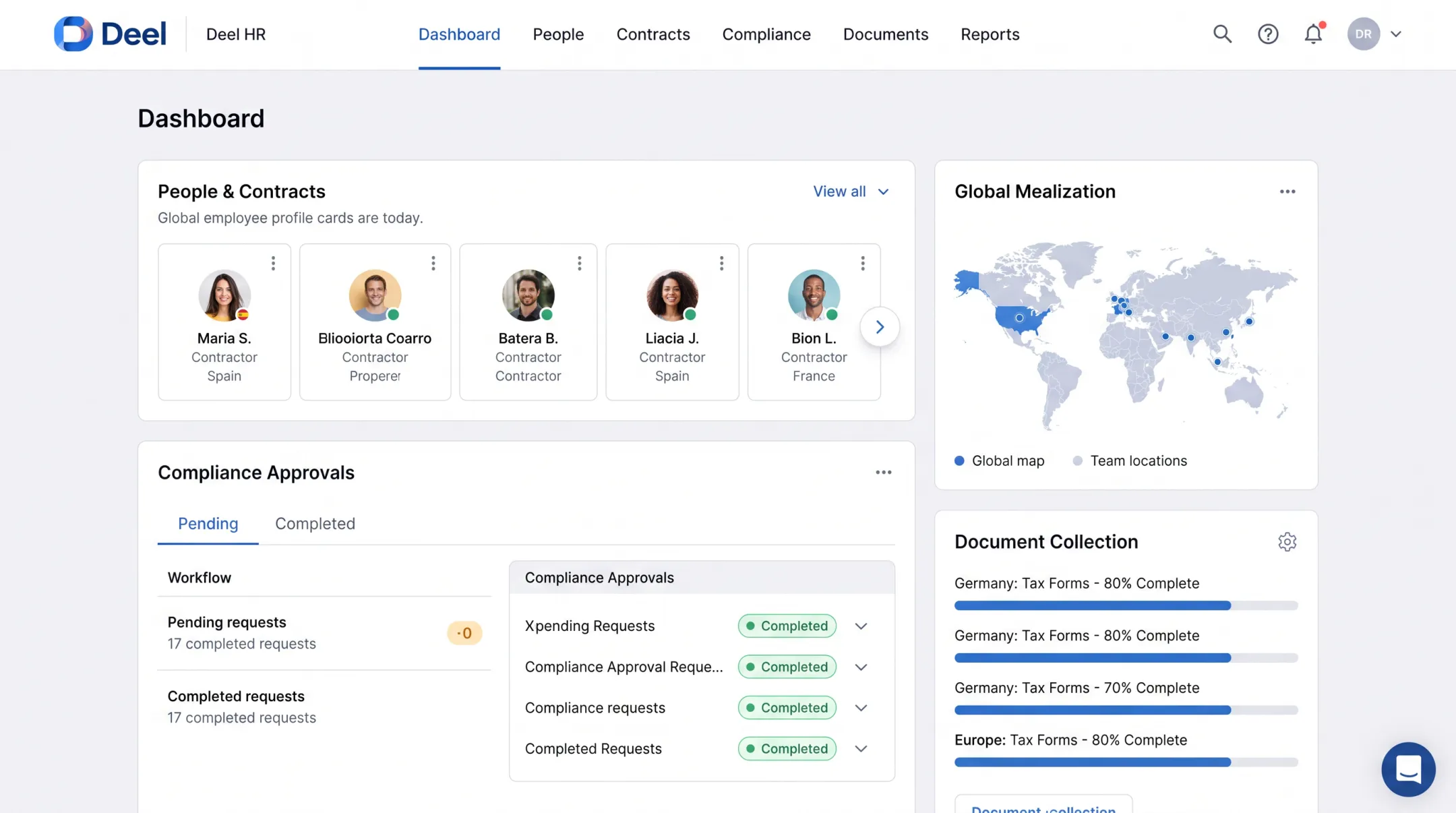Click the first Germany Tax Forms 80% progress bar
Screen dimensions: 1456x813
(1126, 605)
